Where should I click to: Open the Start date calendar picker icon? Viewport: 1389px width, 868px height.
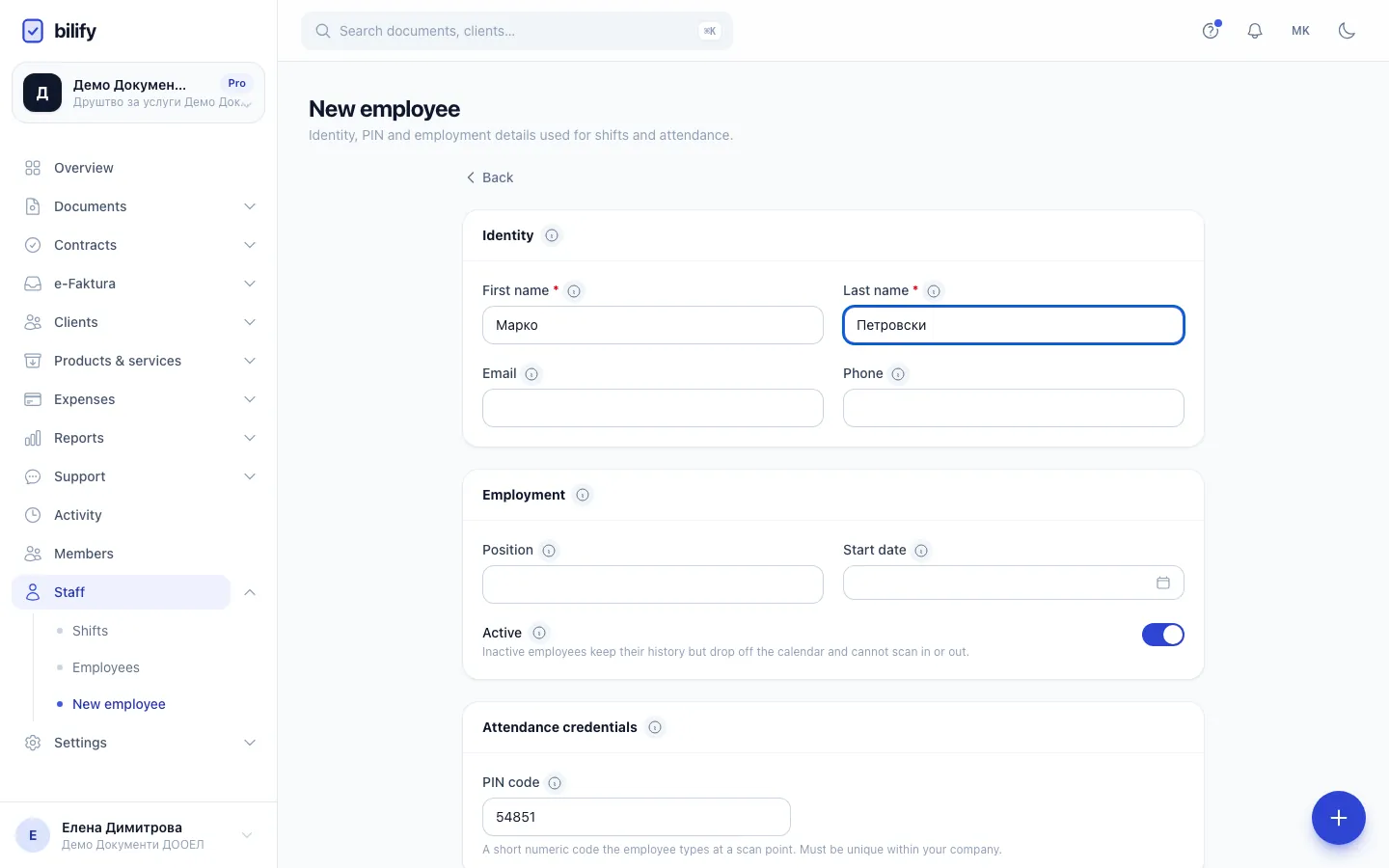(x=1163, y=583)
